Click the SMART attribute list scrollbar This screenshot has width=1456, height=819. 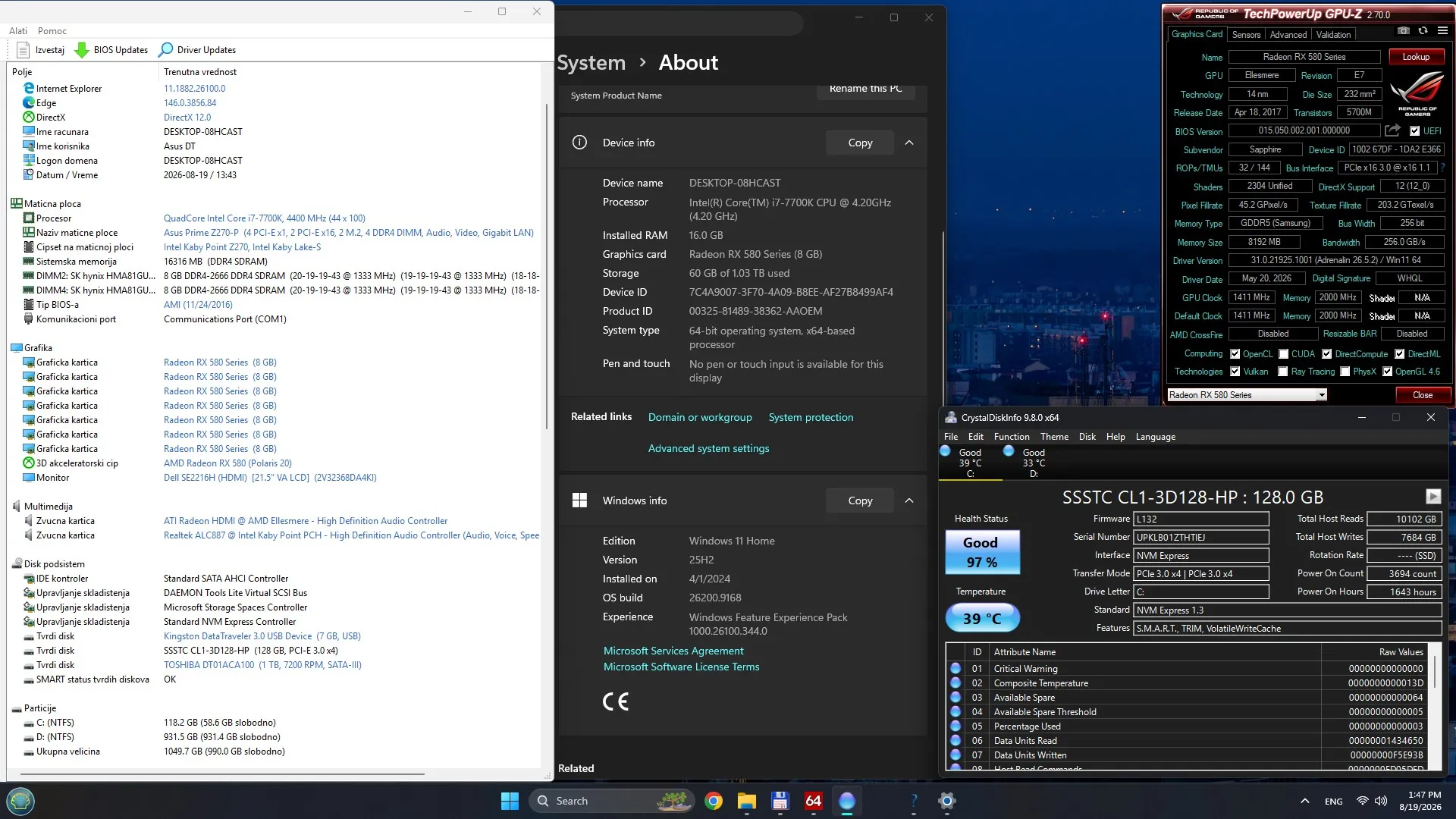(1433, 671)
